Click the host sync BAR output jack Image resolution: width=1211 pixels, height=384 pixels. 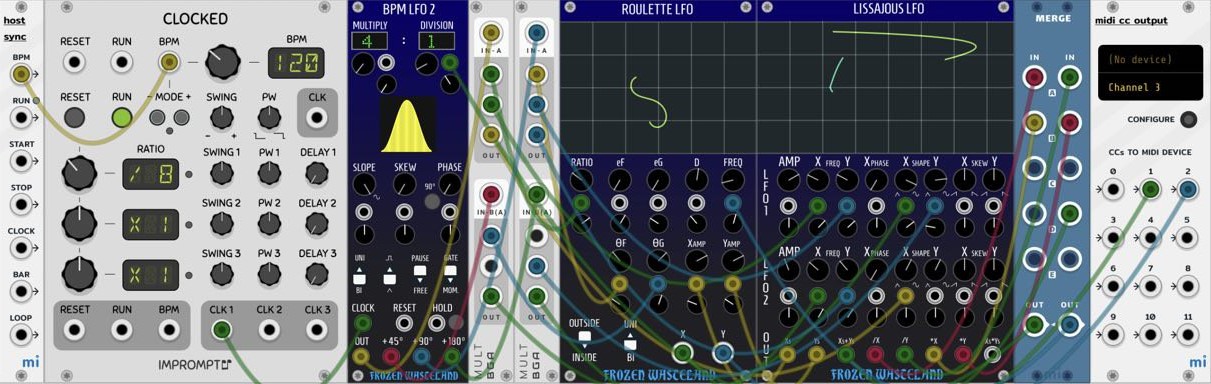(21, 290)
